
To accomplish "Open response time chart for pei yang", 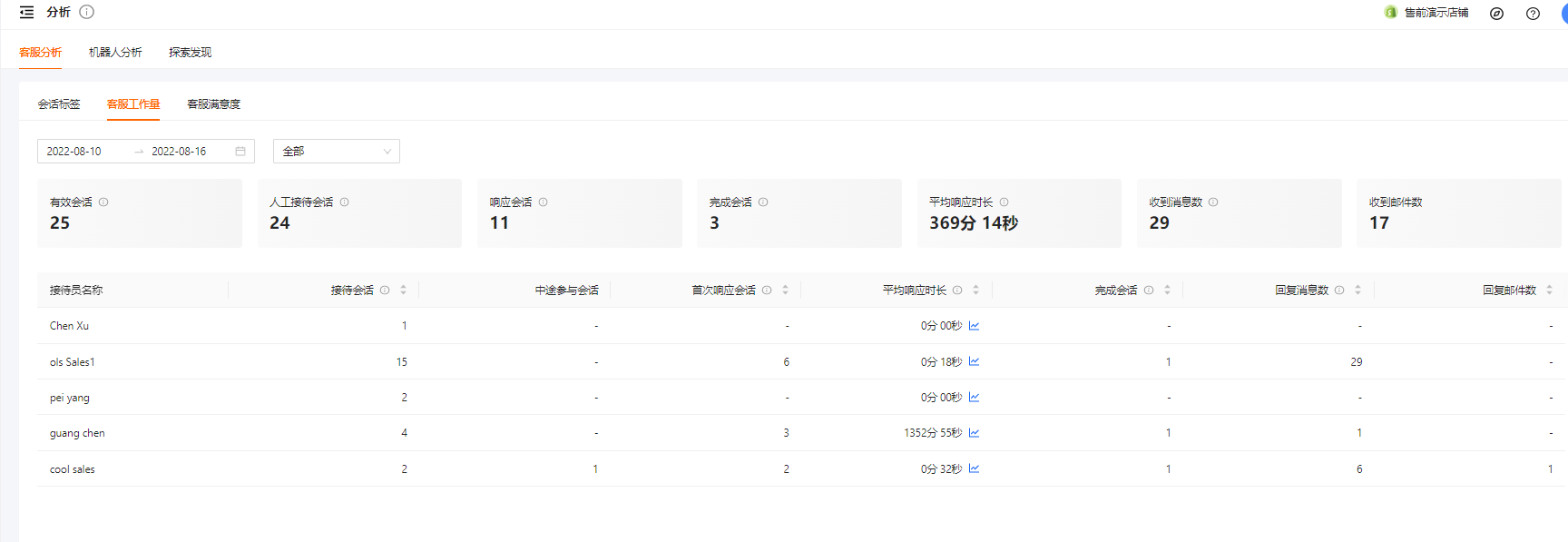I will (974, 398).
